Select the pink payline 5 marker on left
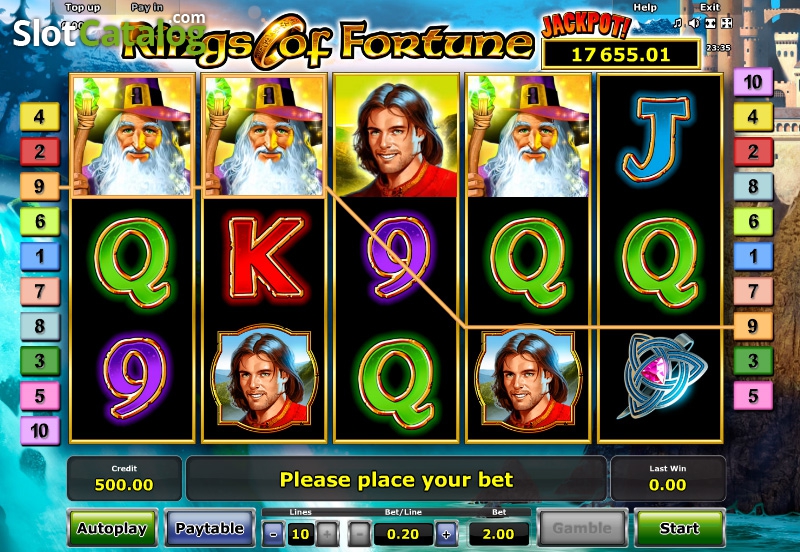Image resolution: width=800 pixels, height=552 pixels. 40,396
